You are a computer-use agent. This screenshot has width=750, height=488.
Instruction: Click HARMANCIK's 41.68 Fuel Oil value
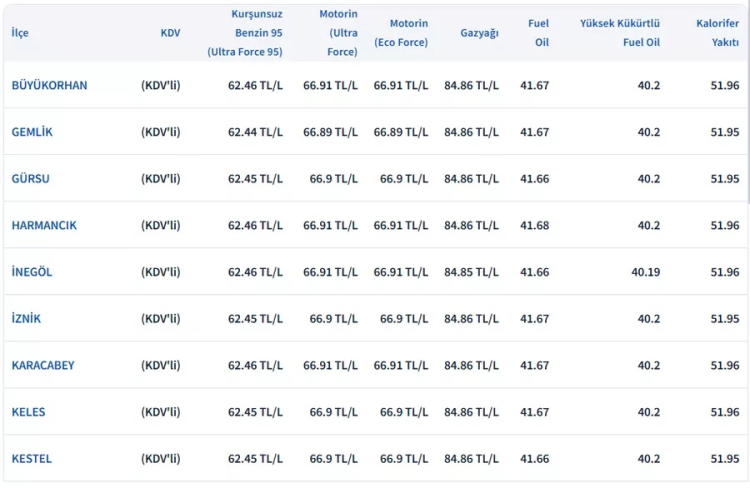click(x=534, y=225)
